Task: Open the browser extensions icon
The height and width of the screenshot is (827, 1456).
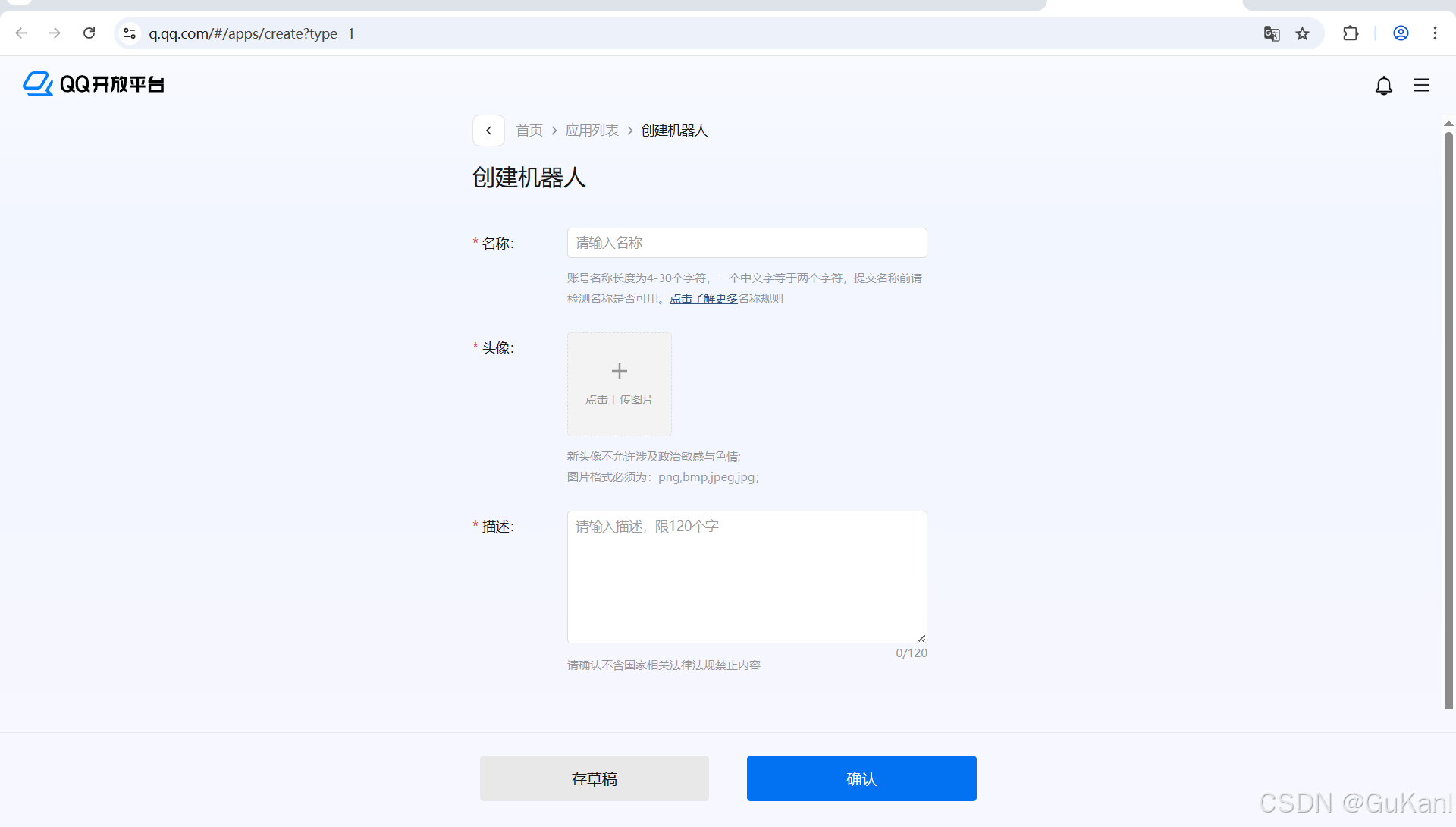Action: [x=1351, y=33]
